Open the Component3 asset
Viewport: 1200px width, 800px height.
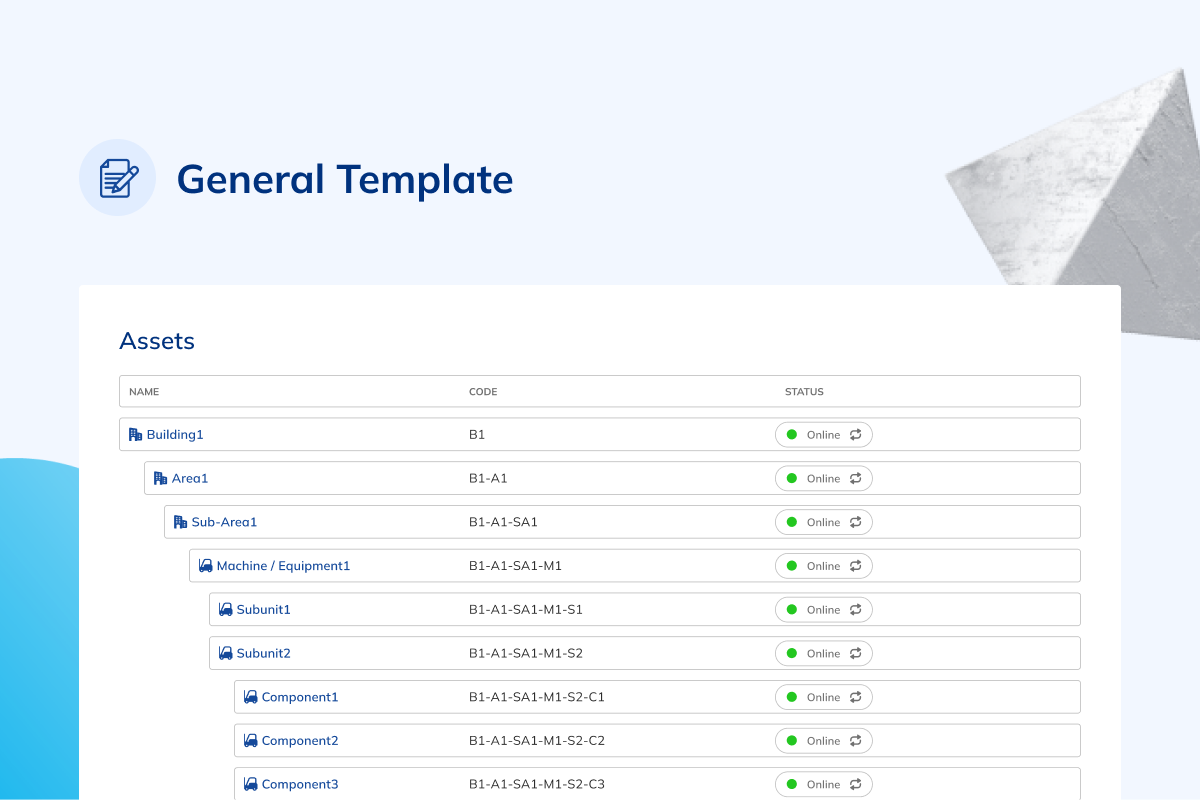(x=300, y=784)
